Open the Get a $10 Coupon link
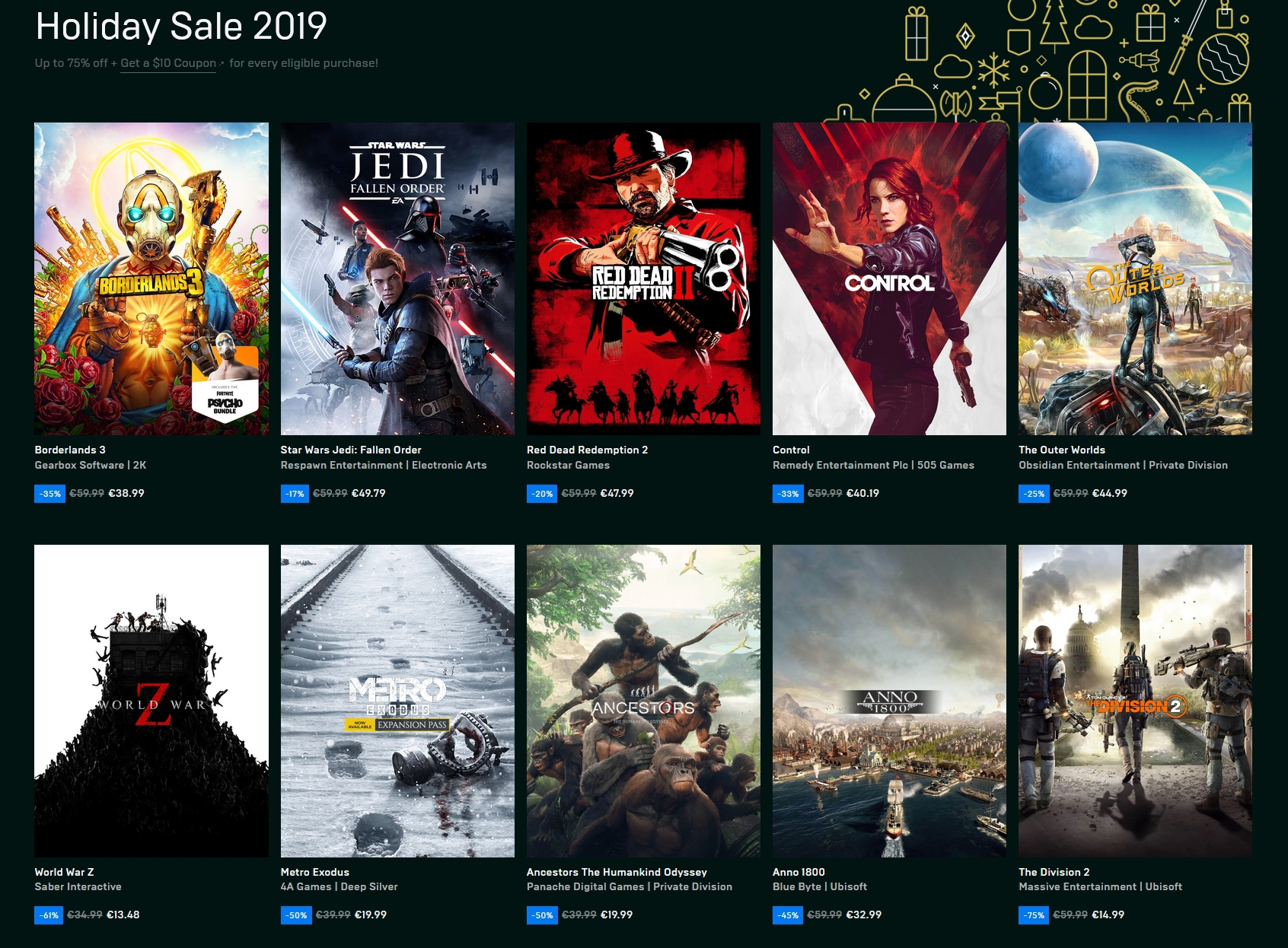The height and width of the screenshot is (948, 1288). [x=168, y=63]
